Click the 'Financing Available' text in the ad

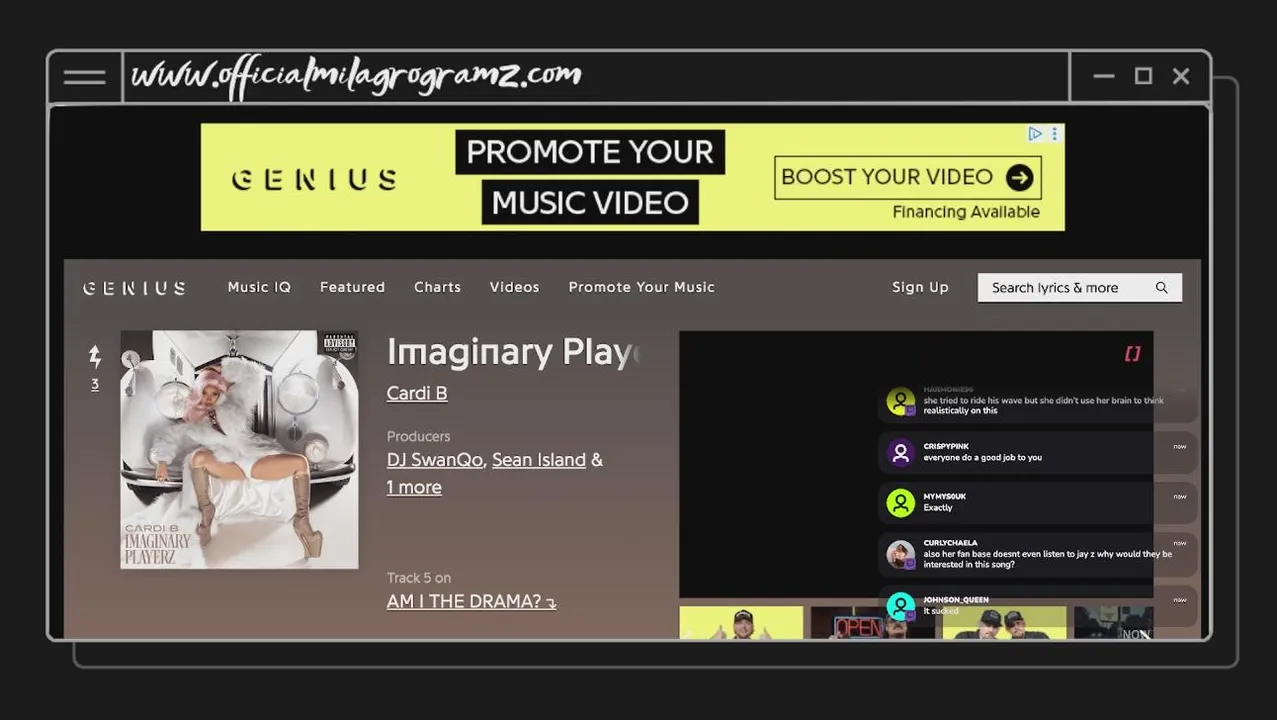pyautogui.click(x=966, y=212)
